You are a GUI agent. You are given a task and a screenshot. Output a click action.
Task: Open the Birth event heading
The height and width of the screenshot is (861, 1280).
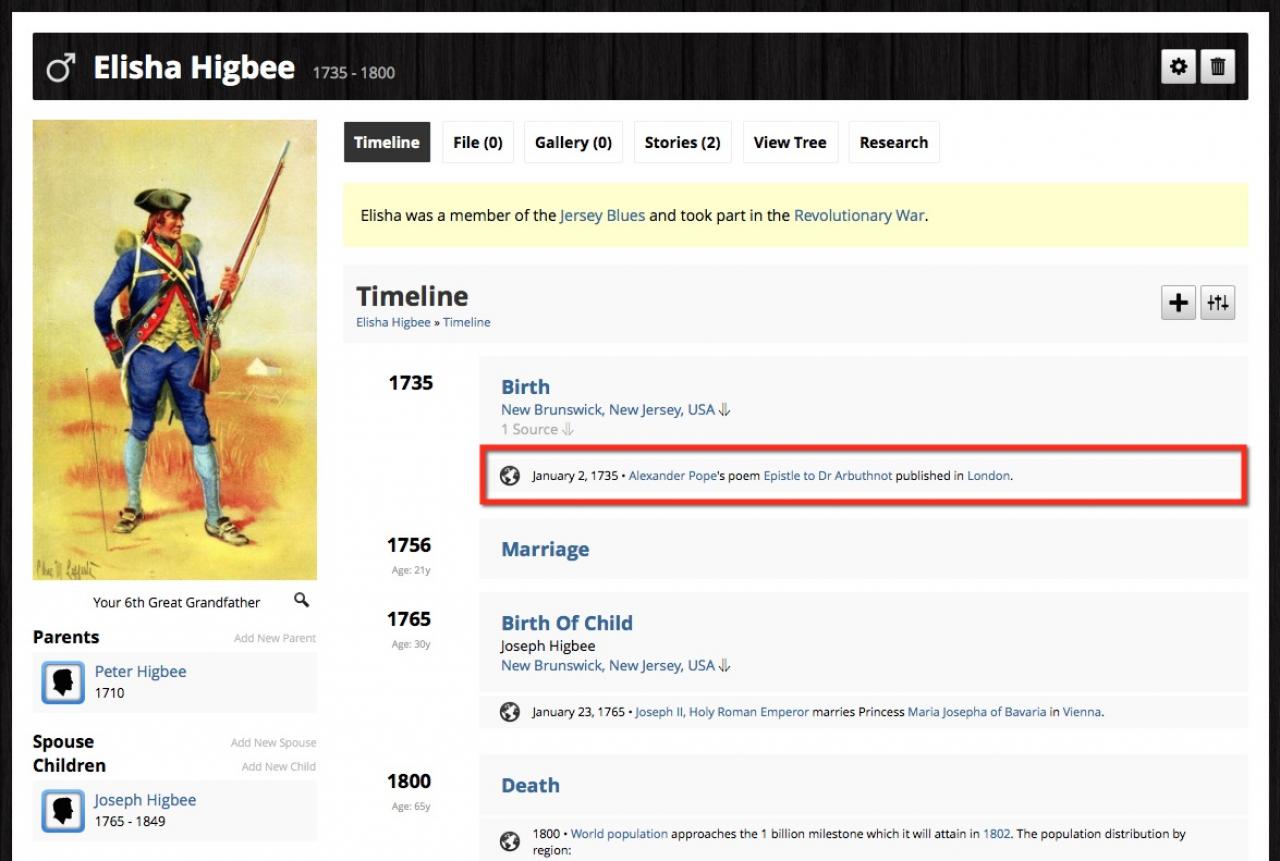(x=525, y=387)
